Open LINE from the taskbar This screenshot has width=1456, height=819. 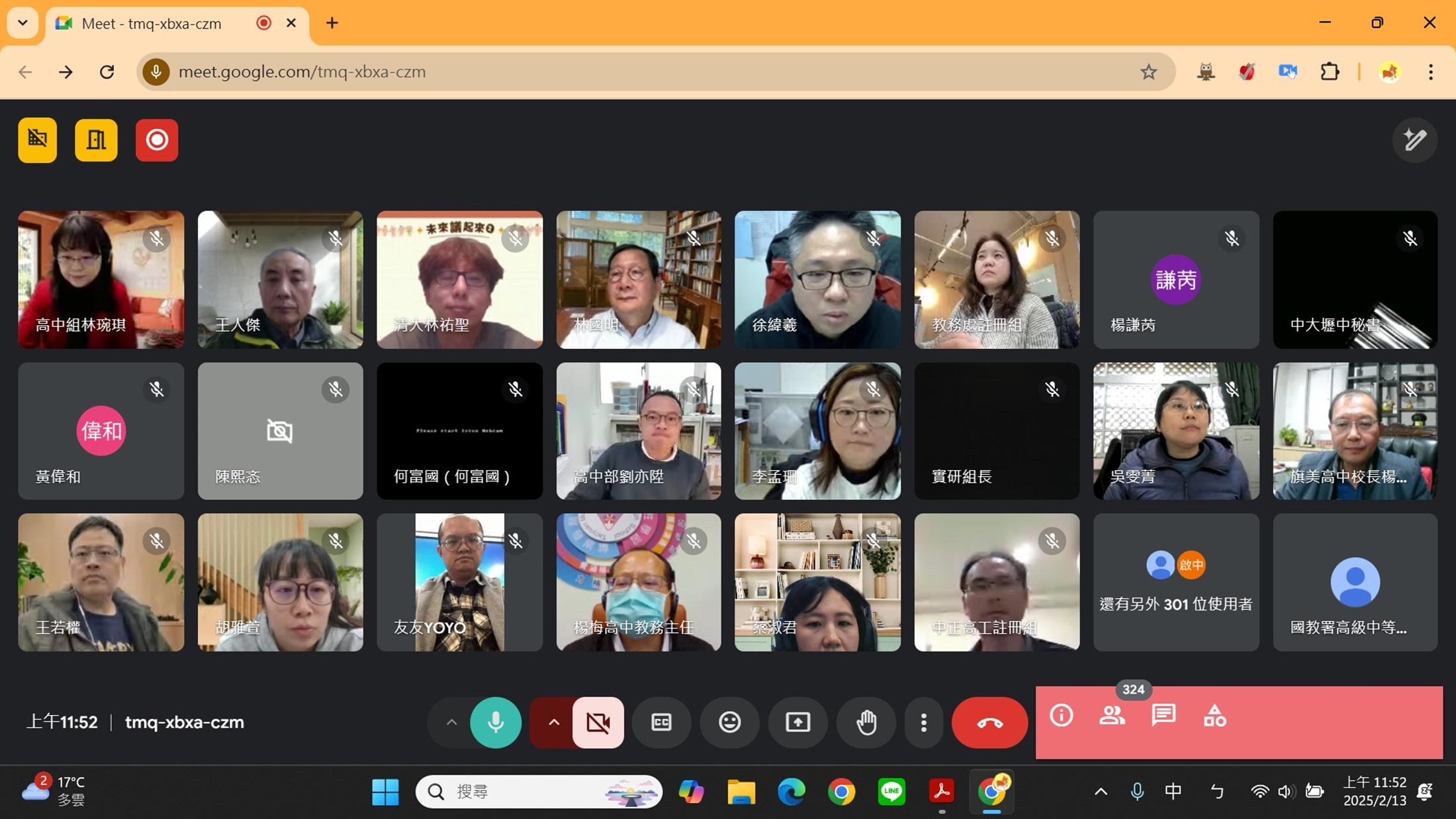pyautogui.click(x=891, y=791)
